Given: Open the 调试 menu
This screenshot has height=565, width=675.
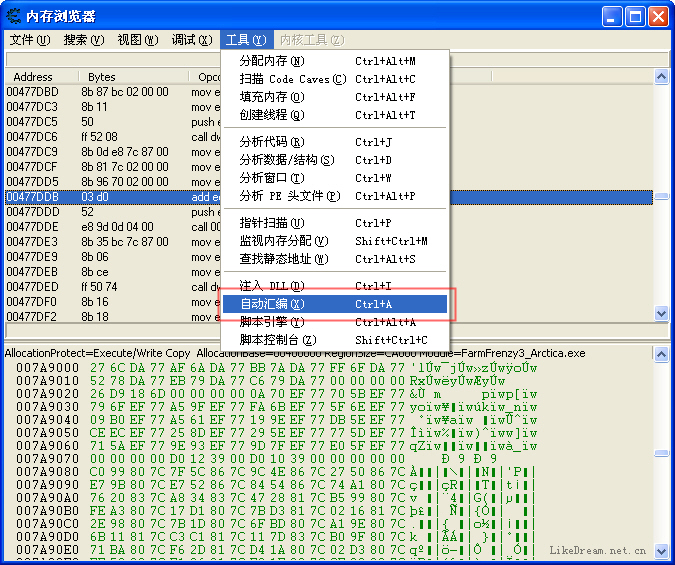Looking at the screenshot, I should point(192,40).
